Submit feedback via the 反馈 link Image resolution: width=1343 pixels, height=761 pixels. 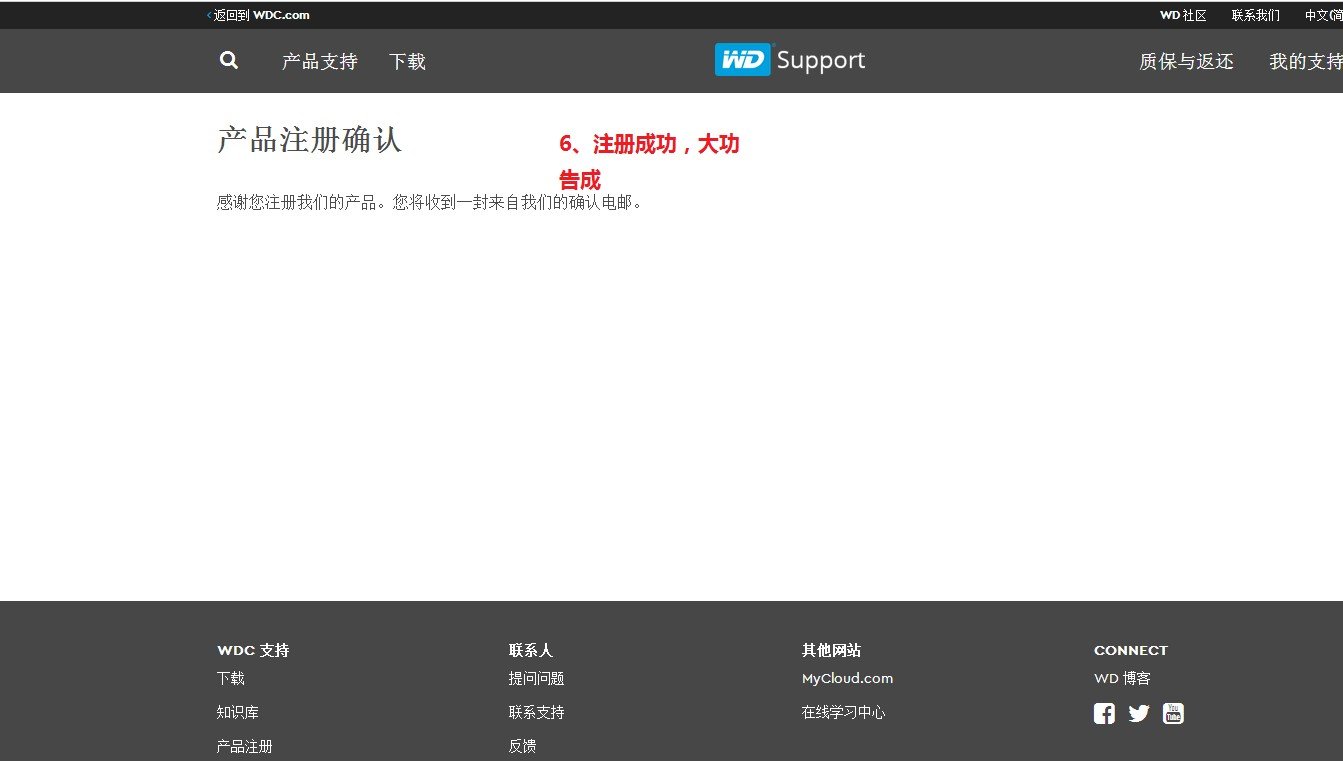523,746
